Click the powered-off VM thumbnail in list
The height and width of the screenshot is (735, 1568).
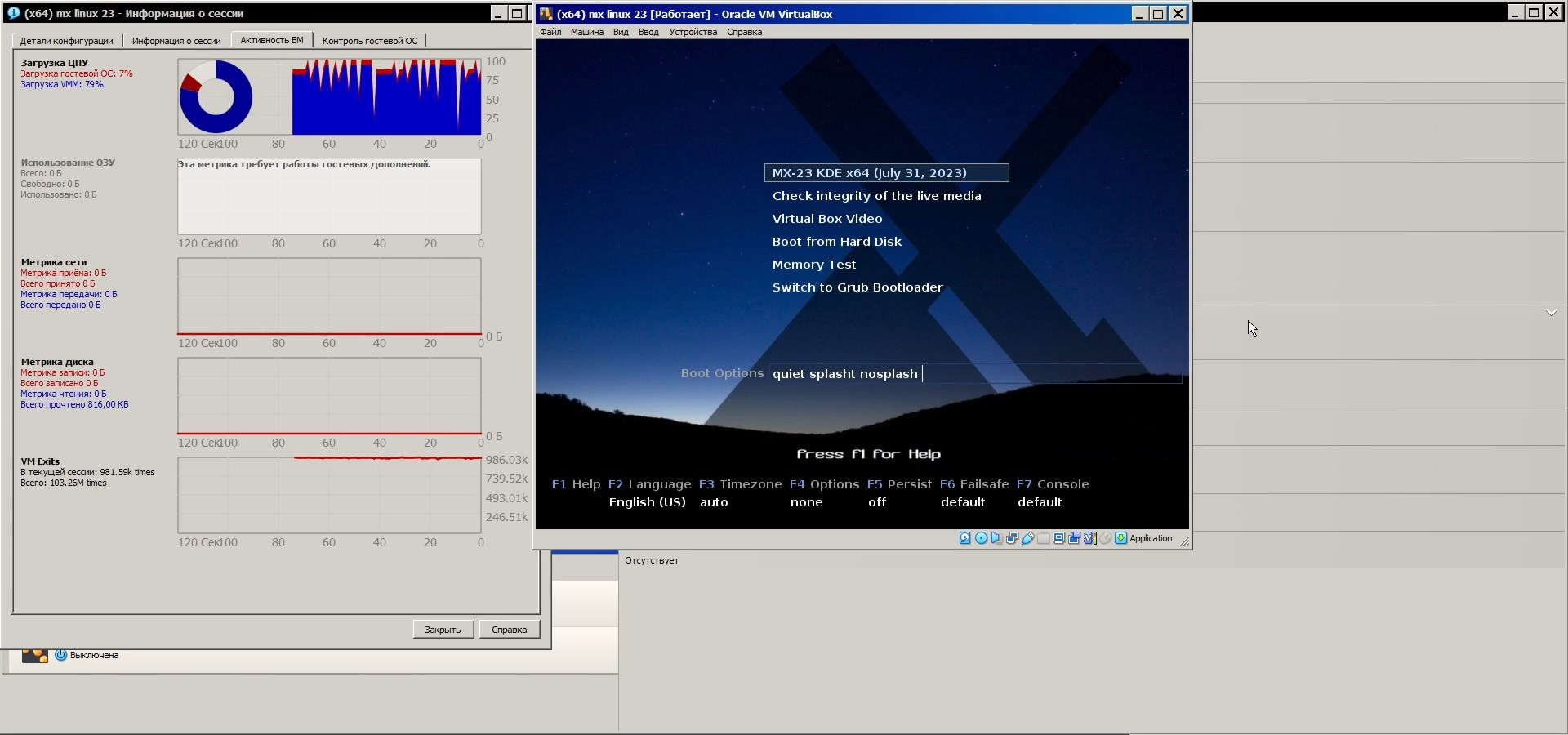(34, 655)
